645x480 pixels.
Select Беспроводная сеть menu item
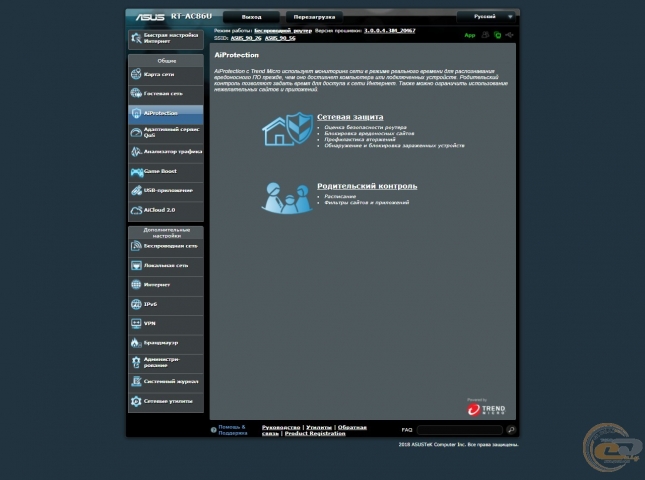[166, 246]
